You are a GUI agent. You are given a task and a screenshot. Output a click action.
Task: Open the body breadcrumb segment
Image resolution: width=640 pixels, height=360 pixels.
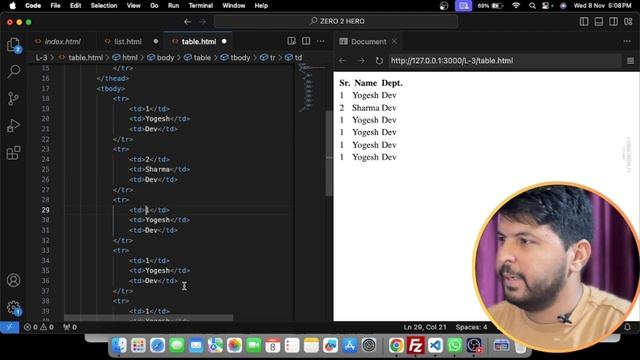click(161, 58)
